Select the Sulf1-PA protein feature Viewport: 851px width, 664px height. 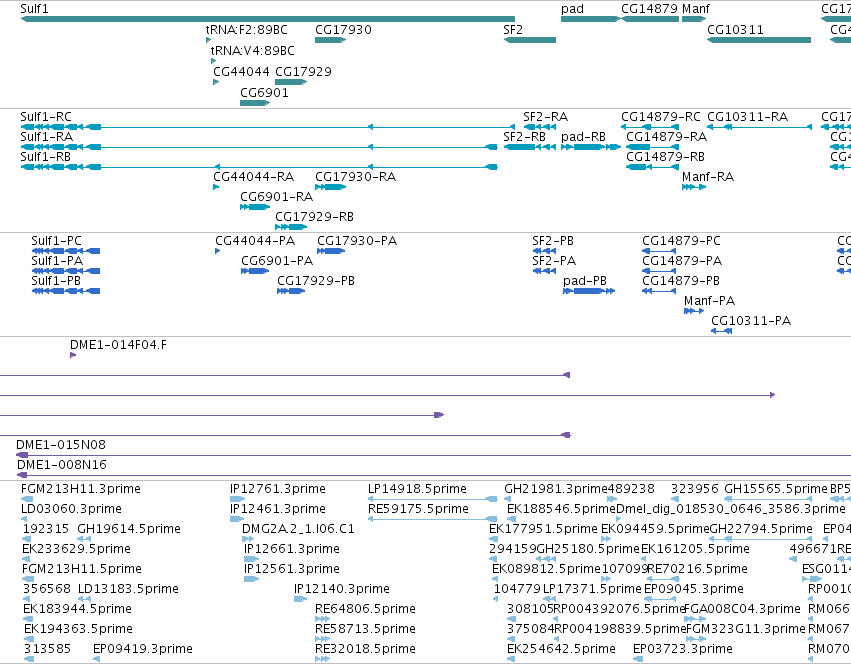(66, 271)
